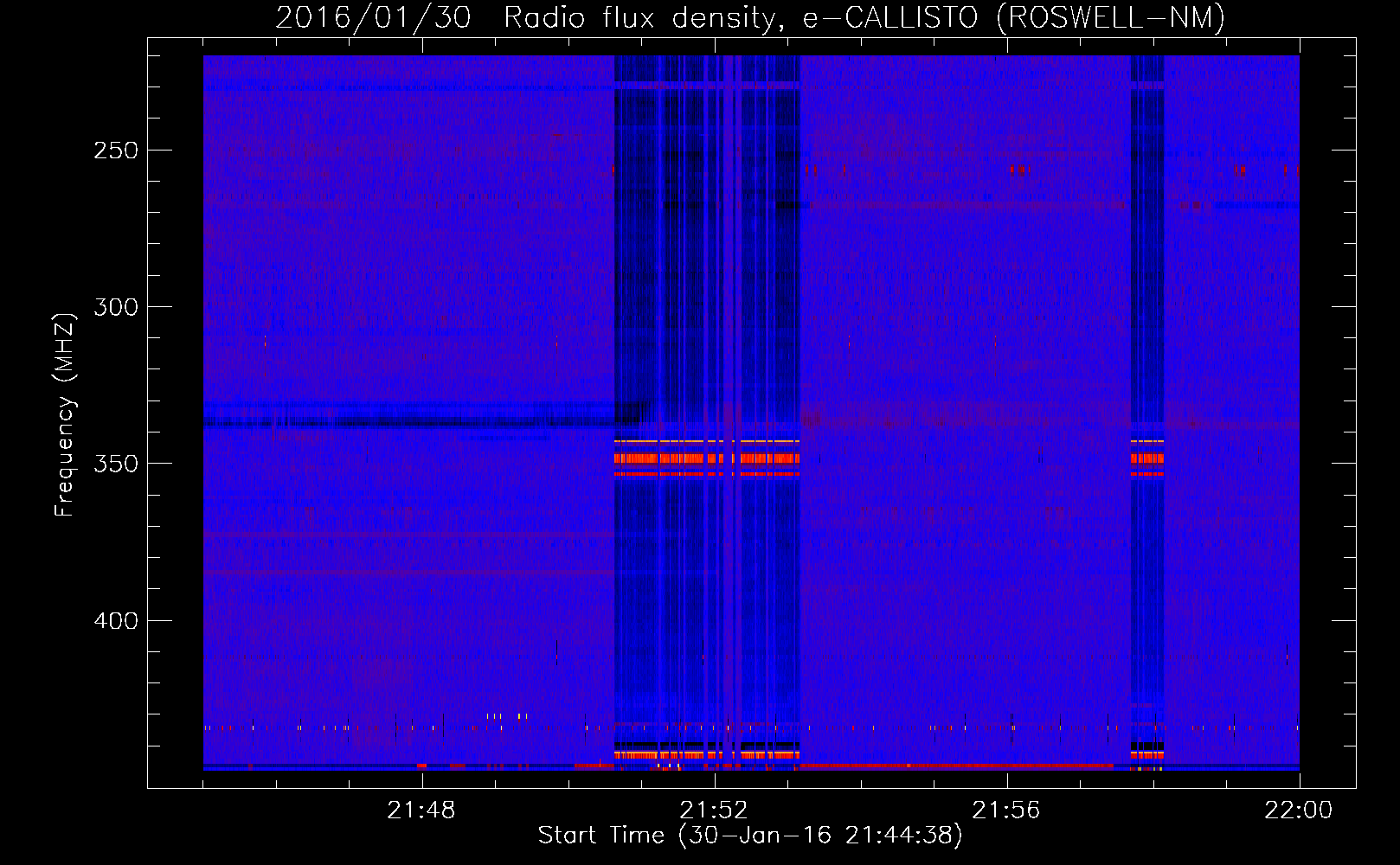Click the short red band near 350 MHz at 21:58

pos(1147,458)
